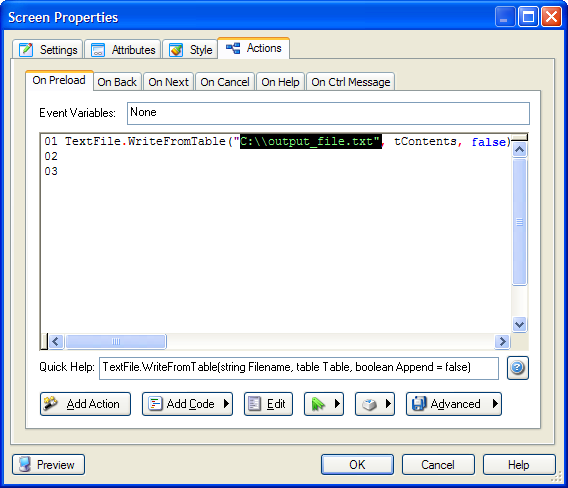
Task: Click the Quick Help text field
Action: coord(299,368)
